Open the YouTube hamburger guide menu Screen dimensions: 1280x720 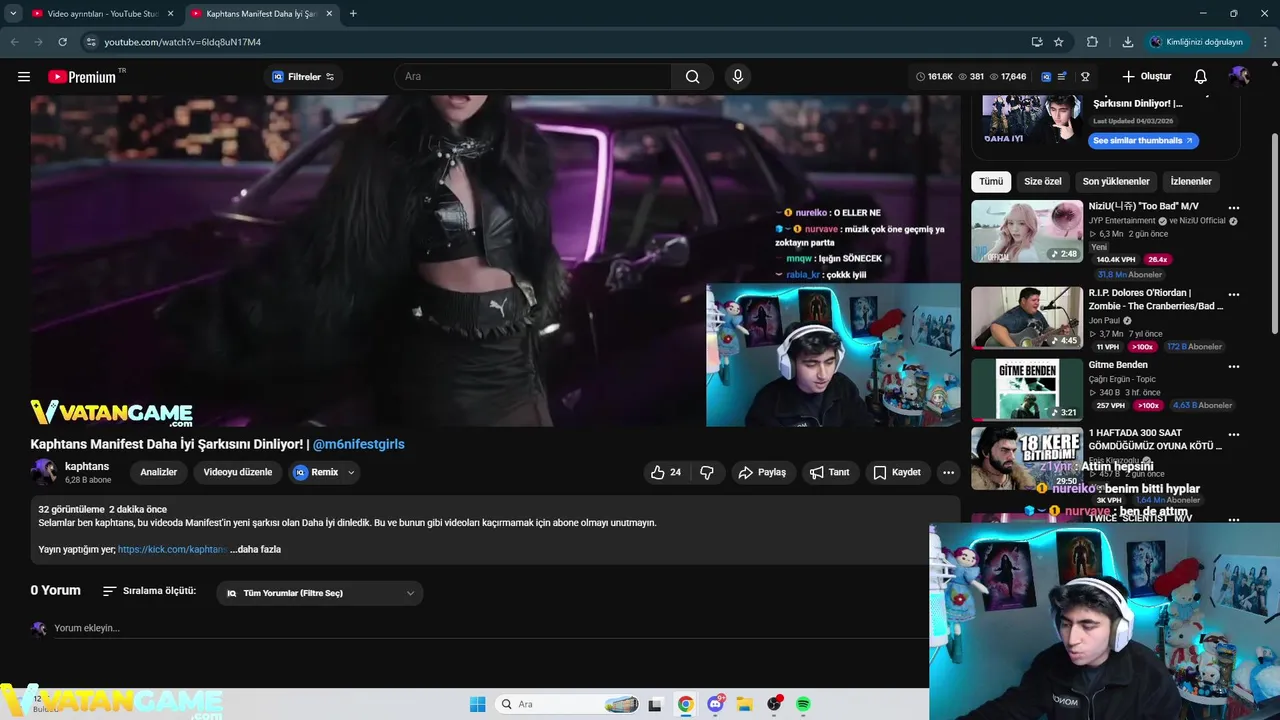pyautogui.click(x=24, y=77)
